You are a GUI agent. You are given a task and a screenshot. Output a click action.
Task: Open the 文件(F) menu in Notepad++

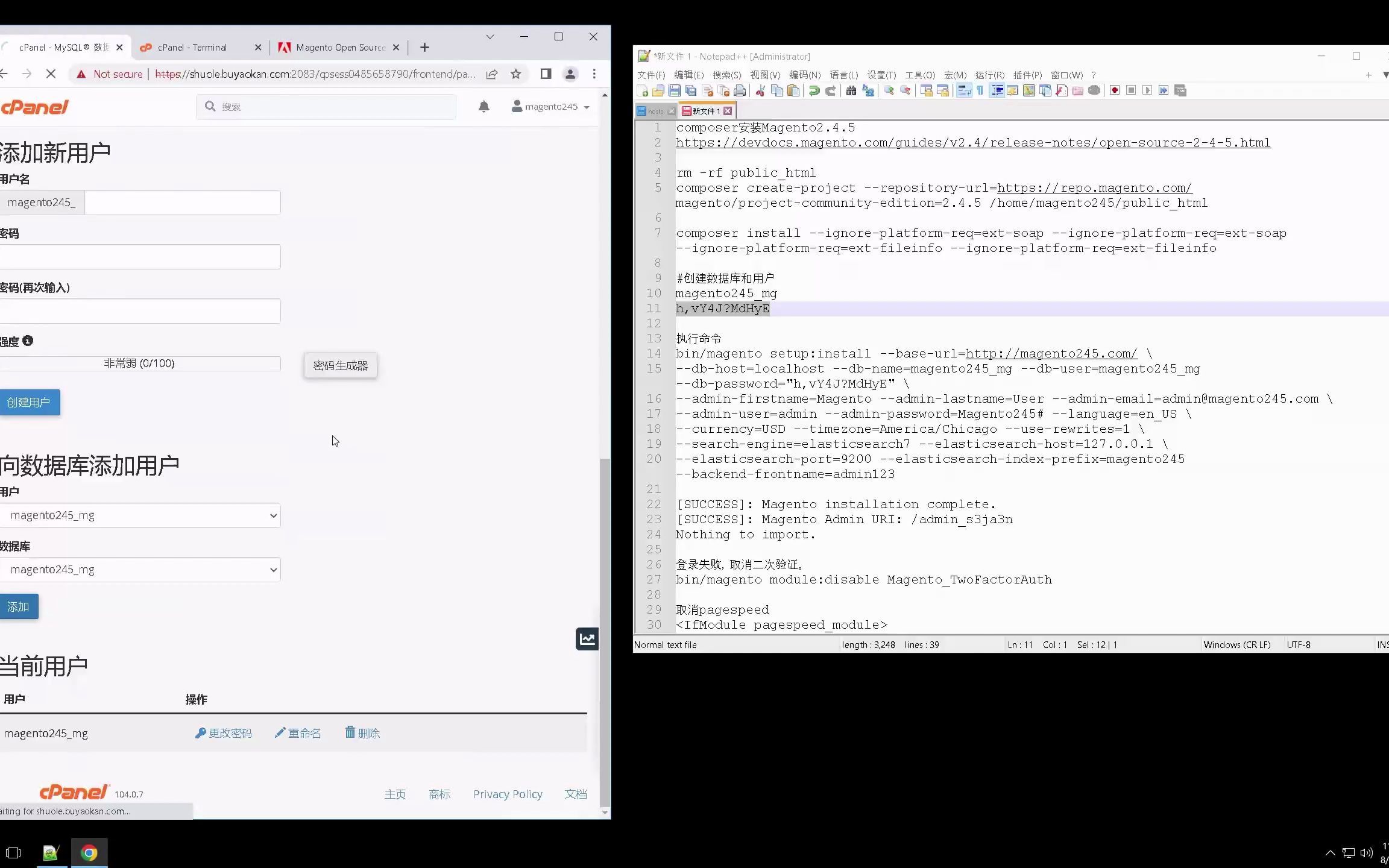(651, 75)
